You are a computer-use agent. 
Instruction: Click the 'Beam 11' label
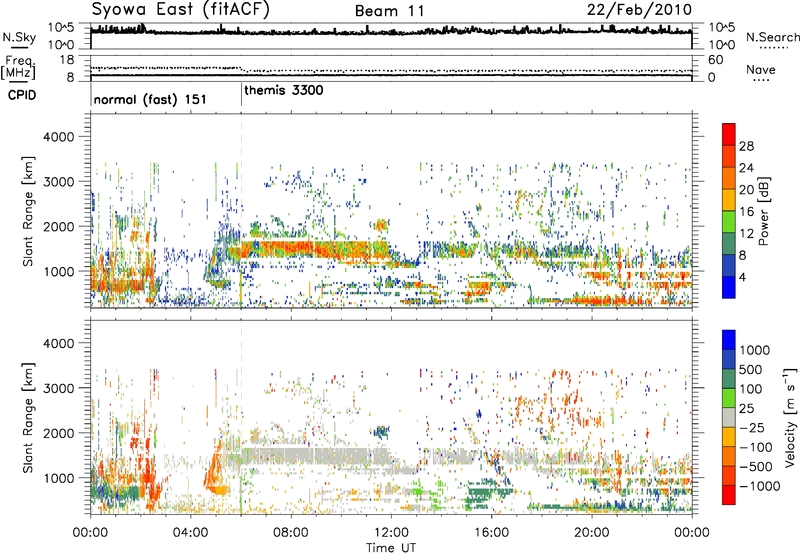pyautogui.click(x=390, y=11)
